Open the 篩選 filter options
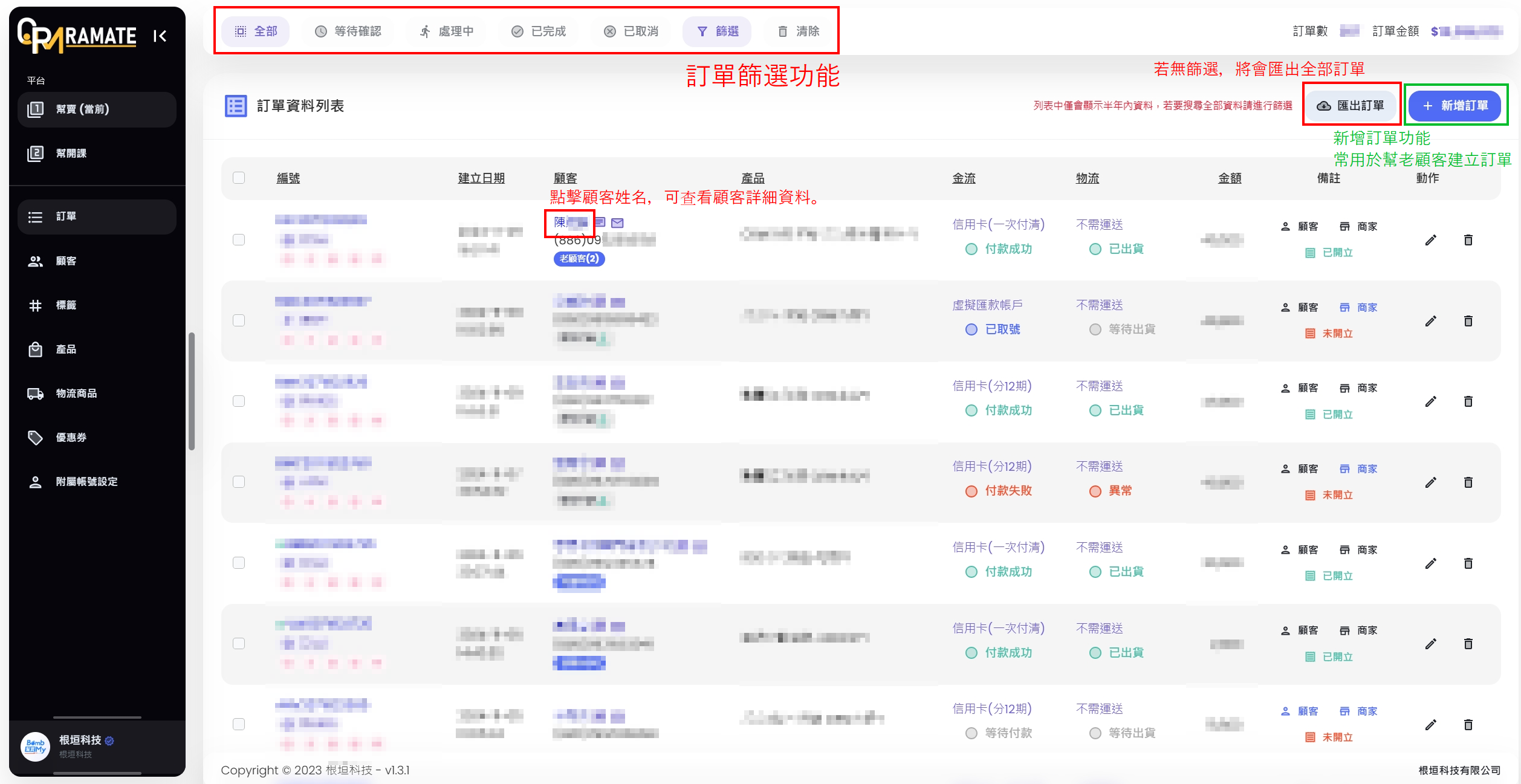 coord(717,31)
